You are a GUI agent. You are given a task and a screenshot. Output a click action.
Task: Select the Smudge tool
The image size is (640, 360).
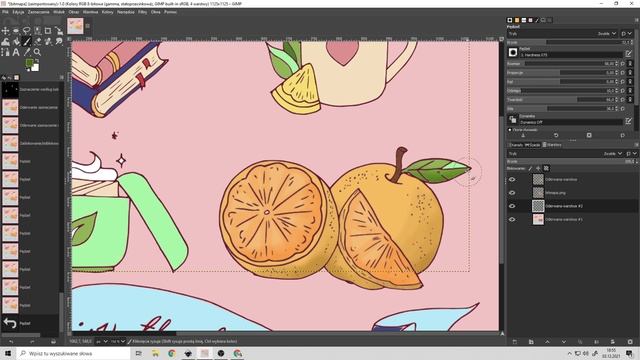click(59, 42)
